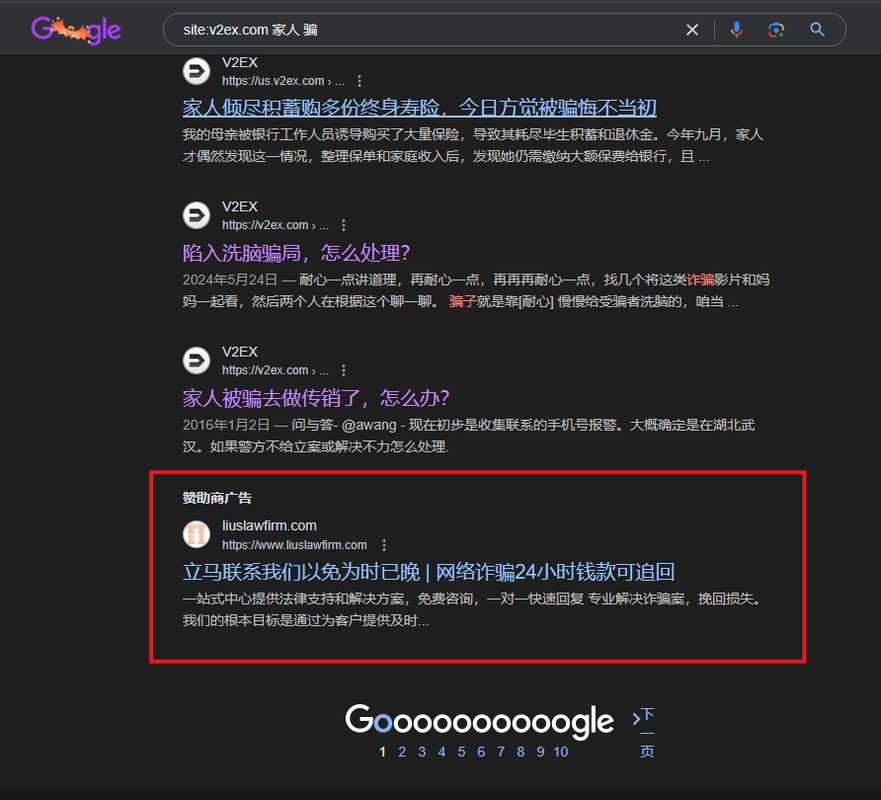Open three-dot menu for 陷入洗脑骗局 result

click(x=344, y=225)
